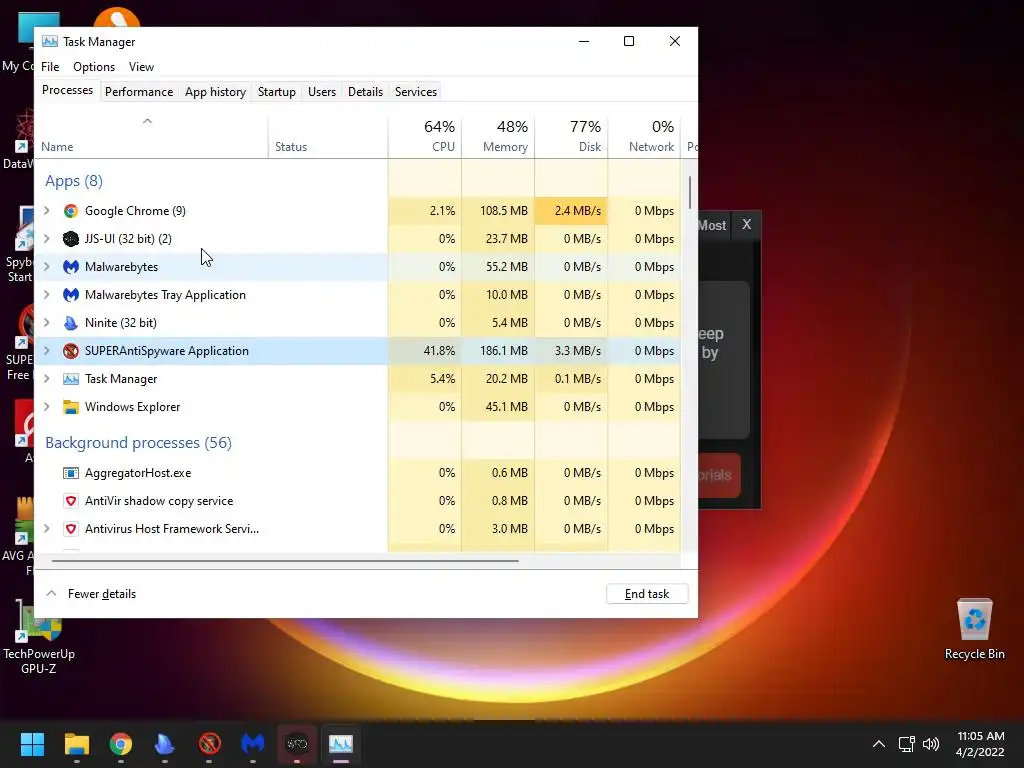
Task: Click the JJS-UI process icon
Action: pos(71,239)
